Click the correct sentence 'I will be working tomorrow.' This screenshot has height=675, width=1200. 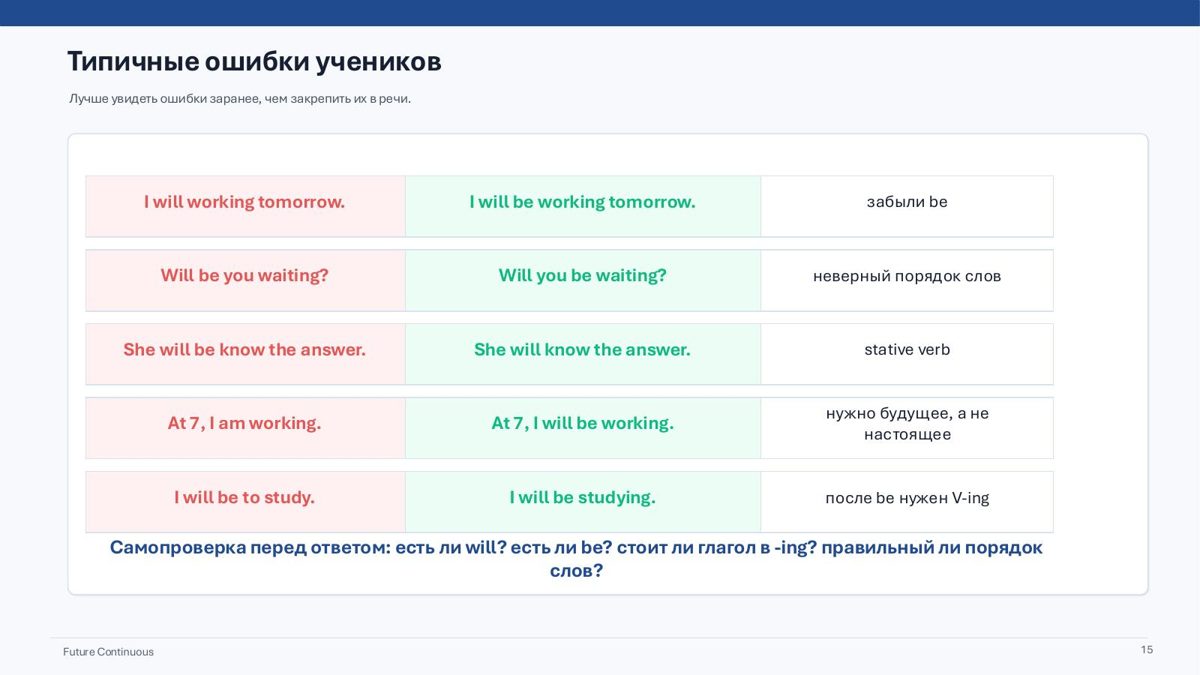[582, 202]
